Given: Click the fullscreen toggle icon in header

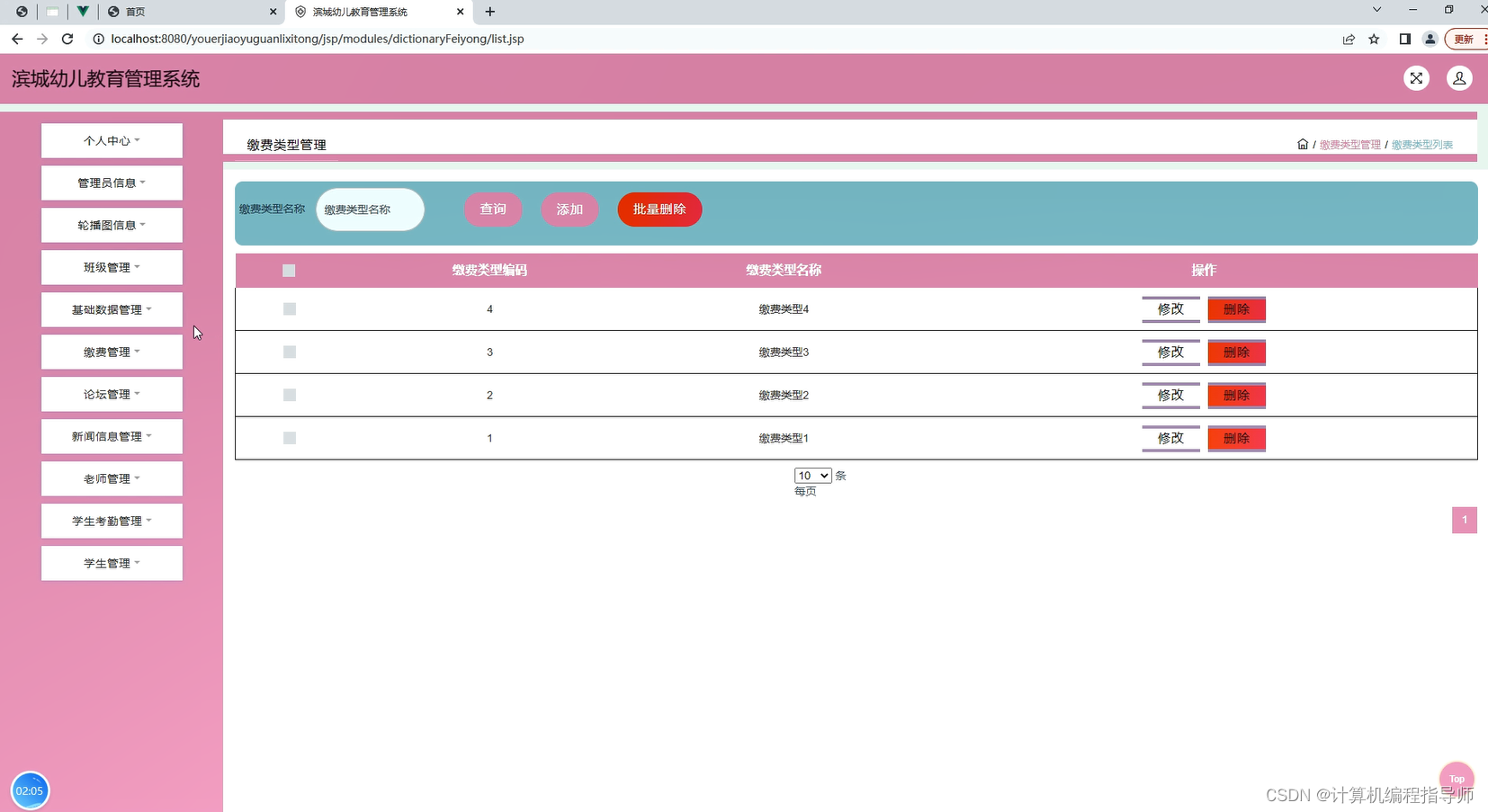Looking at the screenshot, I should pos(1416,78).
